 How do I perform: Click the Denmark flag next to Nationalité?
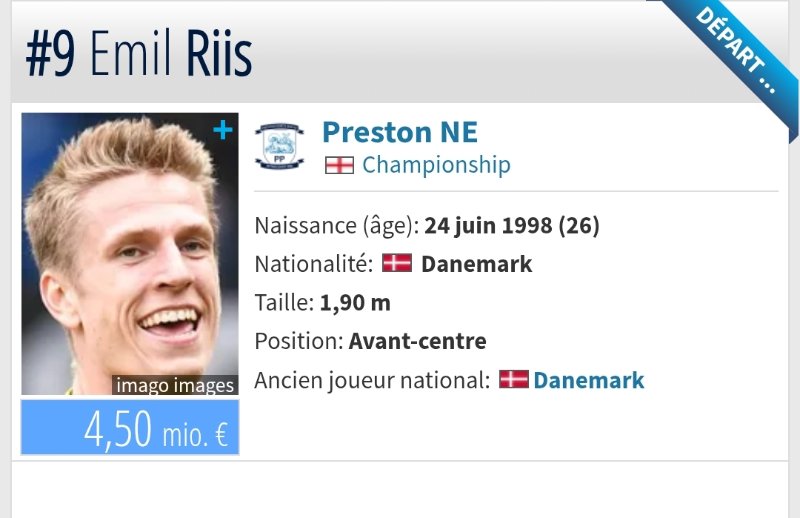[397, 264]
